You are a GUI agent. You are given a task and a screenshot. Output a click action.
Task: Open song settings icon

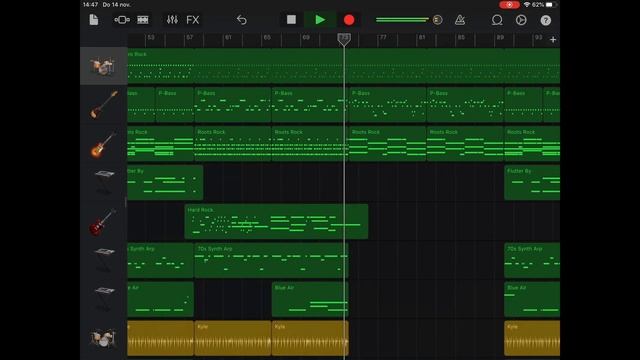521,20
